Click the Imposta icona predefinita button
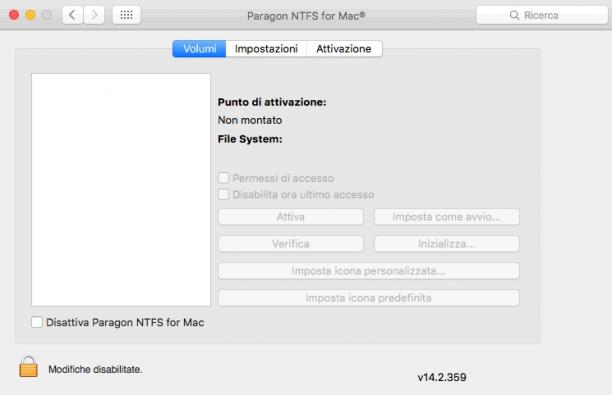 point(368,298)
